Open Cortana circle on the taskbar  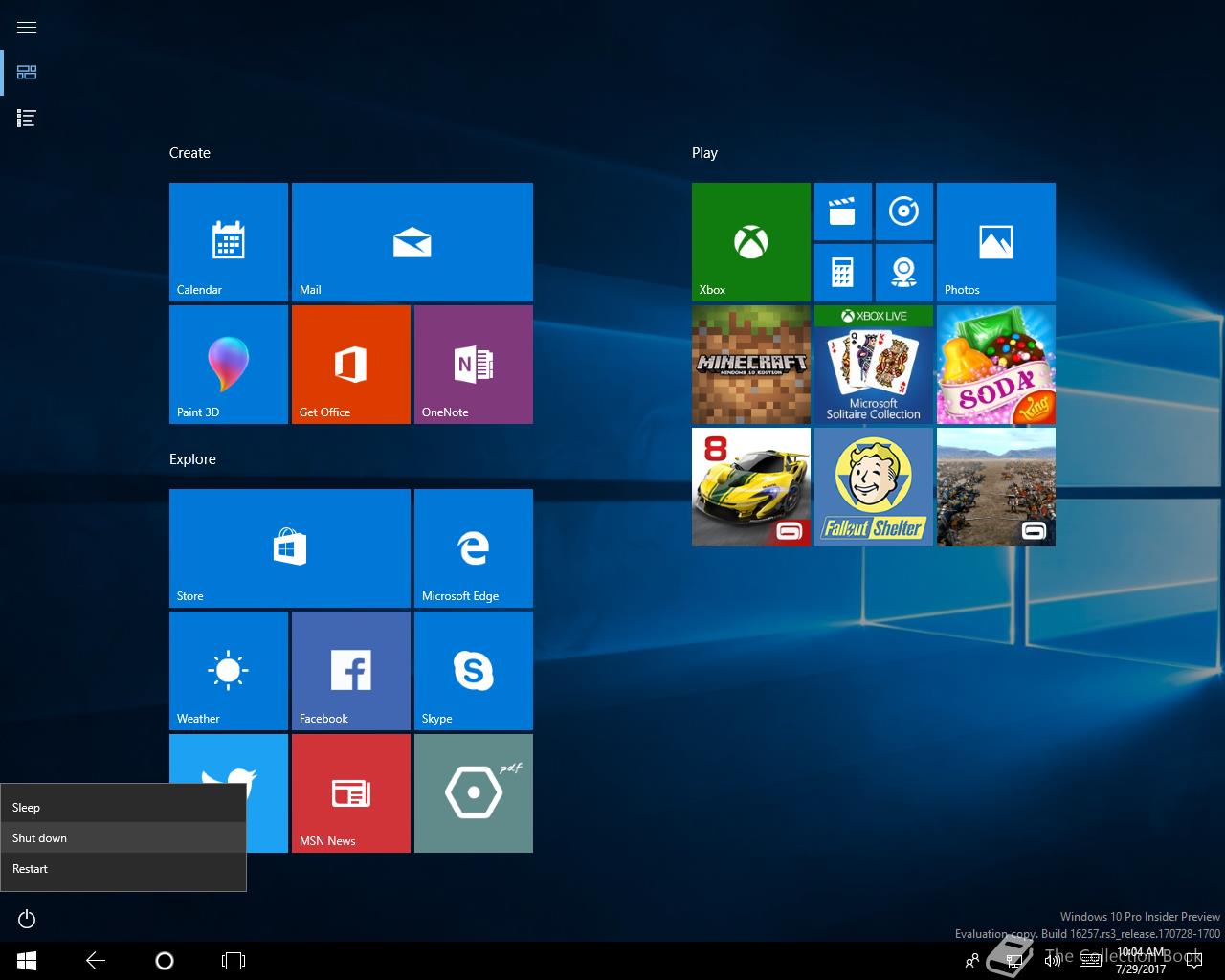tap(165, 961)
